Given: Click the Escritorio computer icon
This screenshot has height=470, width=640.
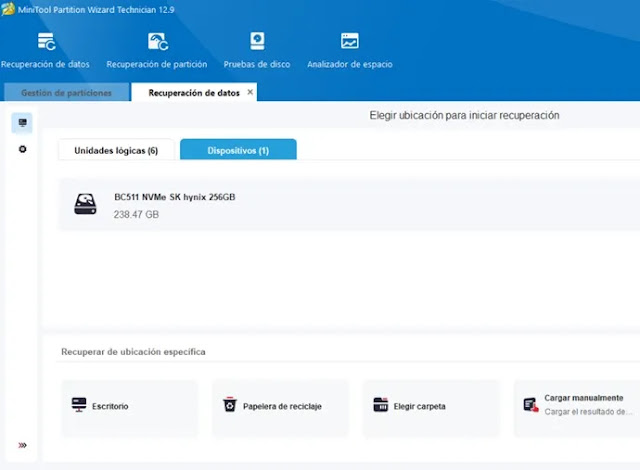Looking at the screenshot, I should pyautogui.click(x=79, y=405).
